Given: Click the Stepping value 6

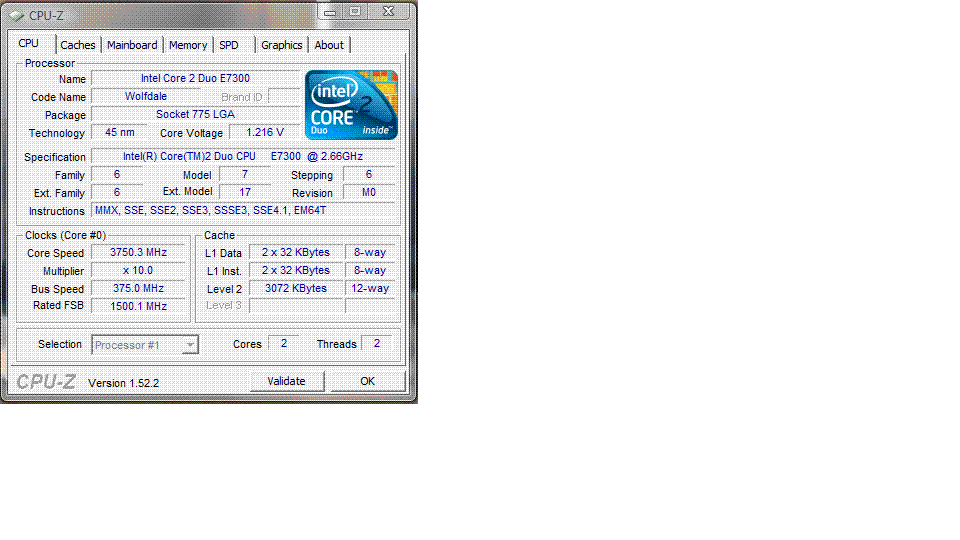Looking at the screenshot, I should click(369, 174).
